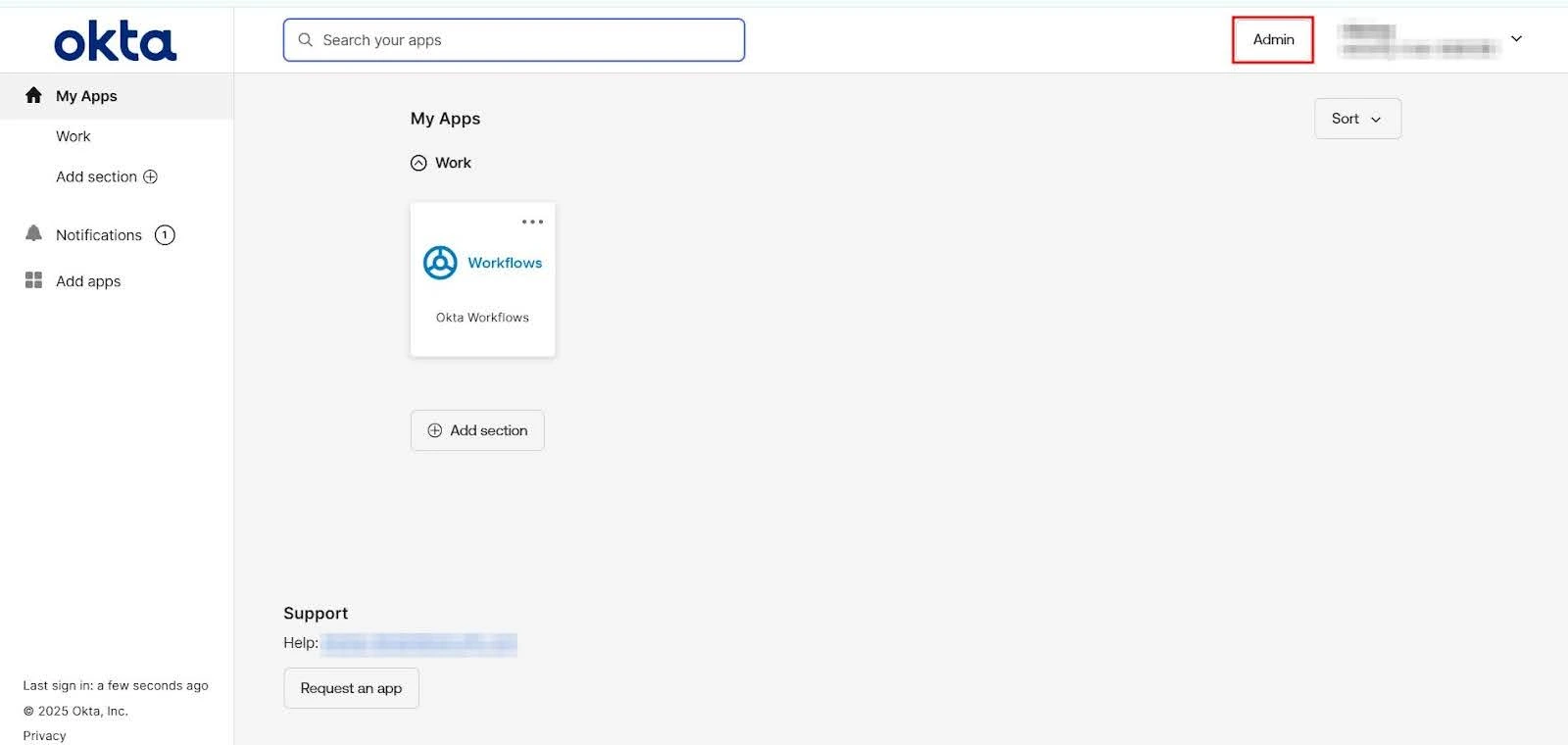1568x745 pixels.
Task: Open the Work section in the sidebar
Action: coord(73,136)
